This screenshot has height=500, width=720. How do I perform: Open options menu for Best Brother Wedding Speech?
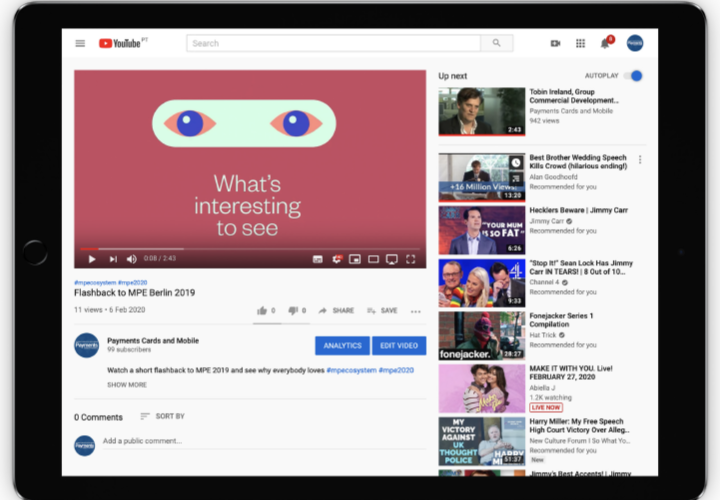640,160
